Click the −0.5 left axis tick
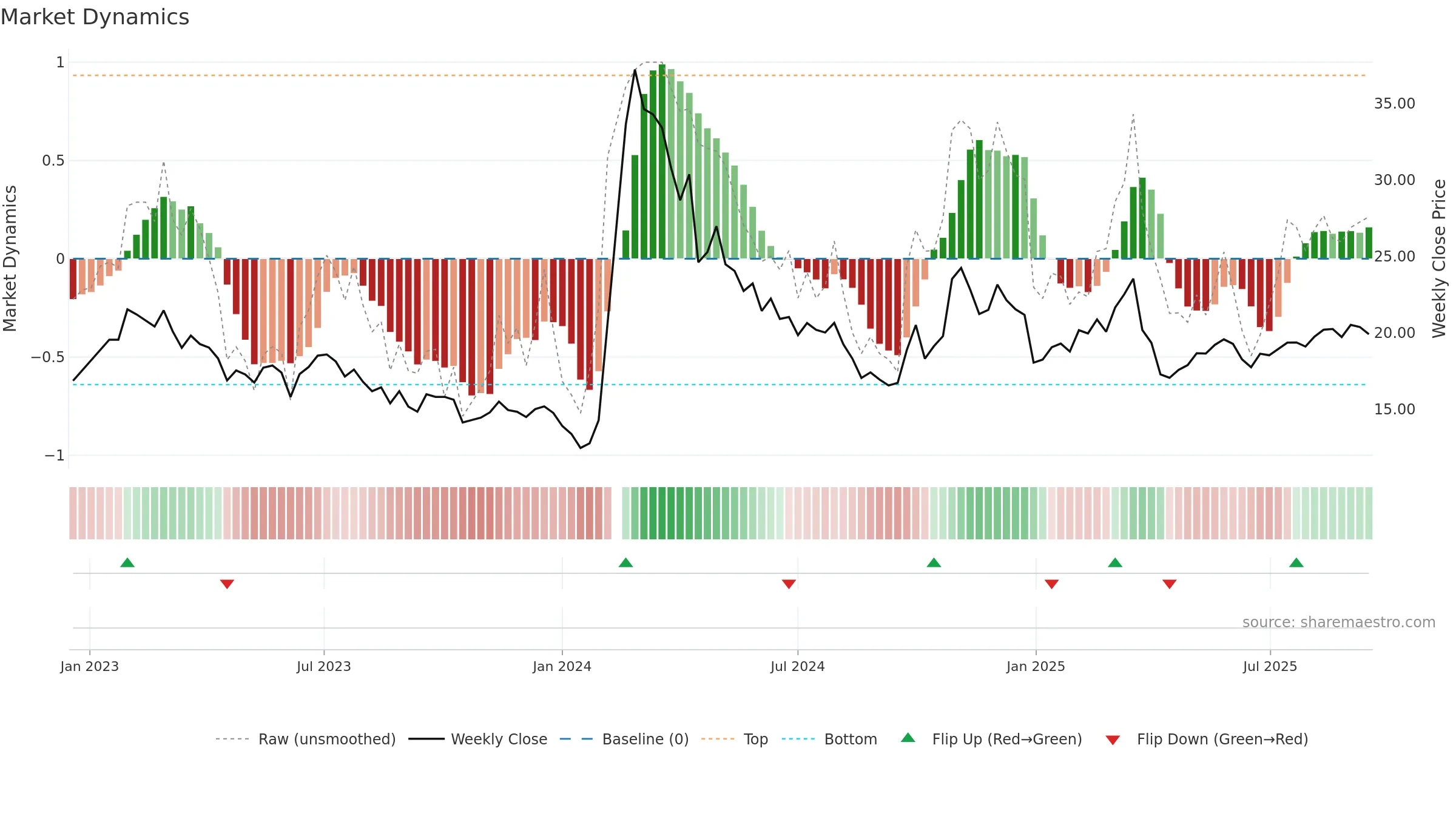1456x819 pixels. click(x=48, y=357)
